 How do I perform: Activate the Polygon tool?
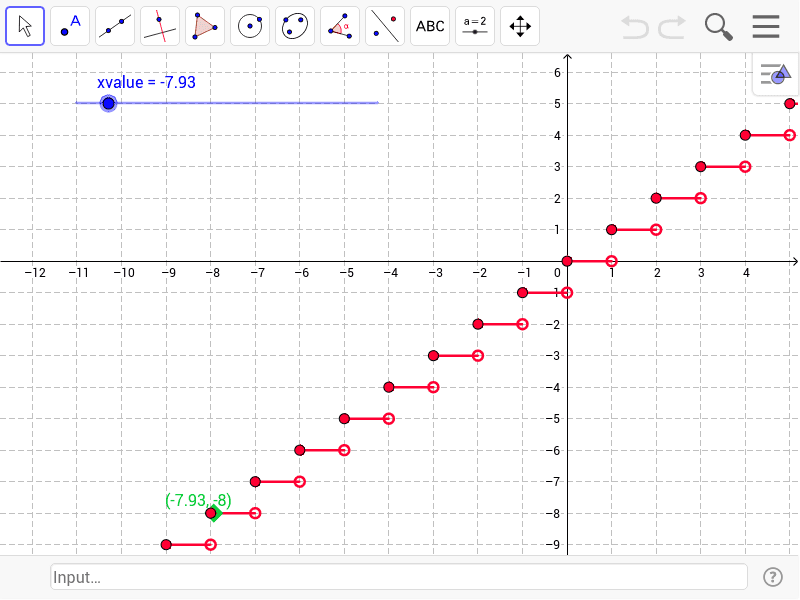pyautogui.click(x=205, y=26)
